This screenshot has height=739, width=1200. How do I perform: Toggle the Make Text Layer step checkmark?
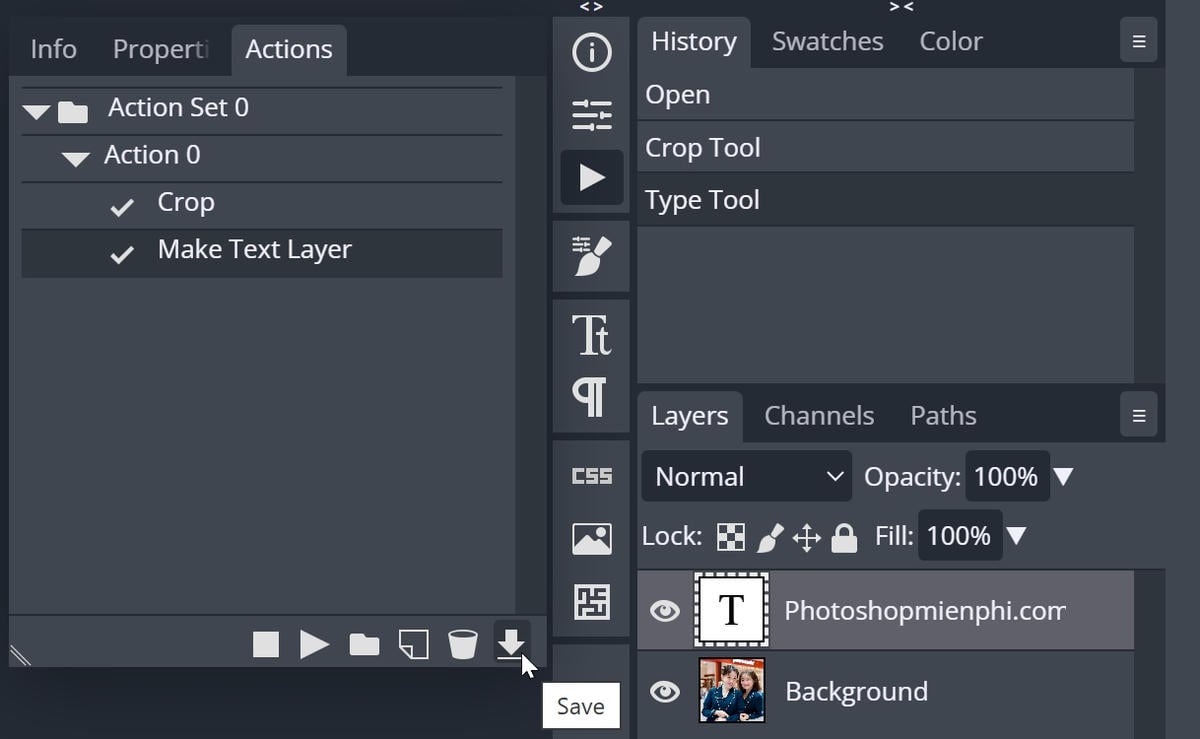[x=122, y=254]
